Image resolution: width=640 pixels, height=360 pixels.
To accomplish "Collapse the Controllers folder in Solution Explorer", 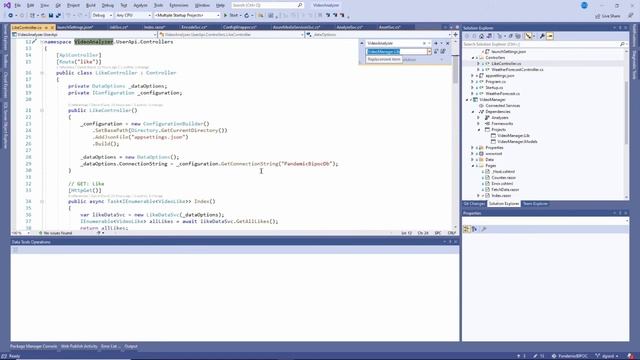I will pyautogui.click(x=473, y=58).
